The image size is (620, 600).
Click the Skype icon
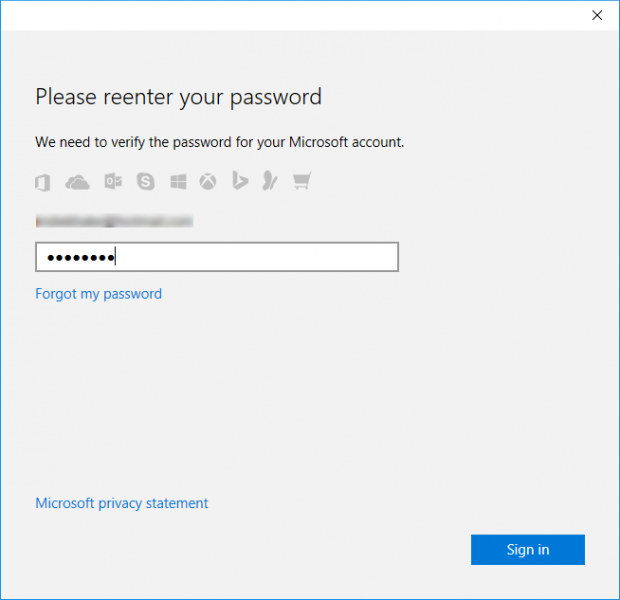146,182
